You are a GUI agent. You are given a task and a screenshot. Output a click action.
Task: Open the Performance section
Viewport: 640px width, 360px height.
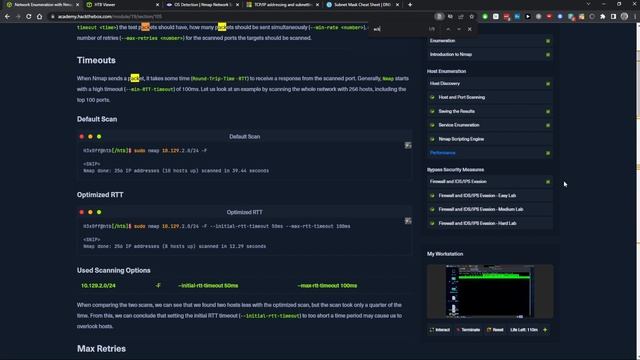point(490,153)
